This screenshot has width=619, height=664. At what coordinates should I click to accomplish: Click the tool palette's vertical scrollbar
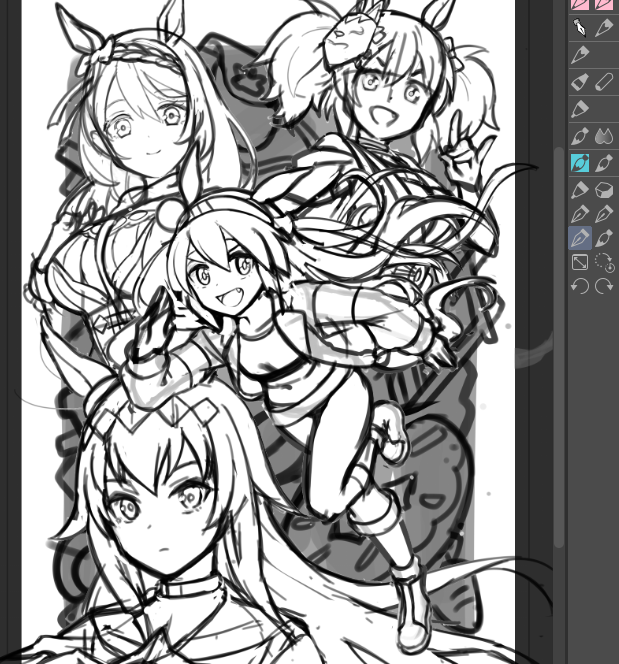559,347
